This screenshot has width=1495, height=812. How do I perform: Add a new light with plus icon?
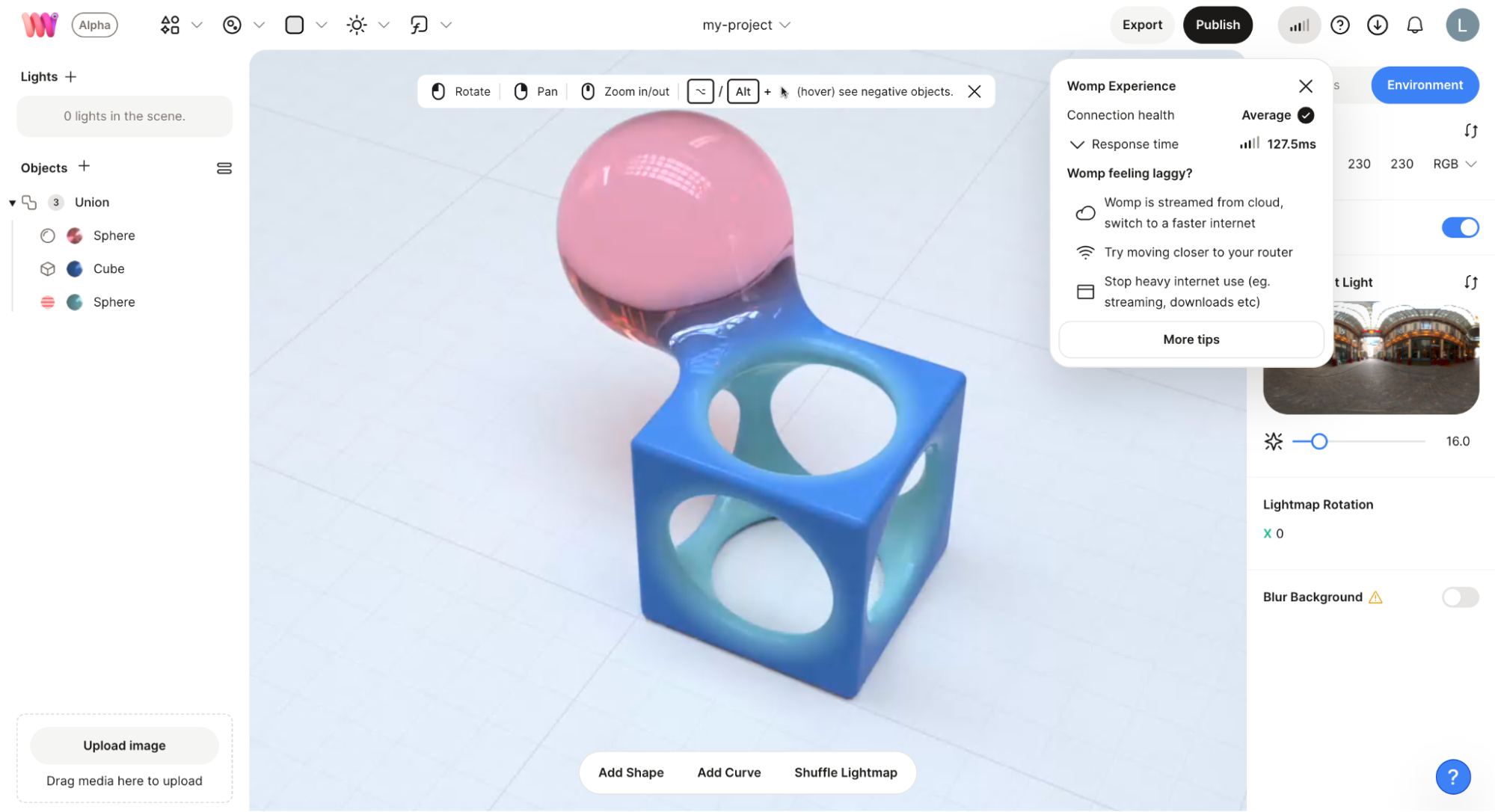[71, 76]
